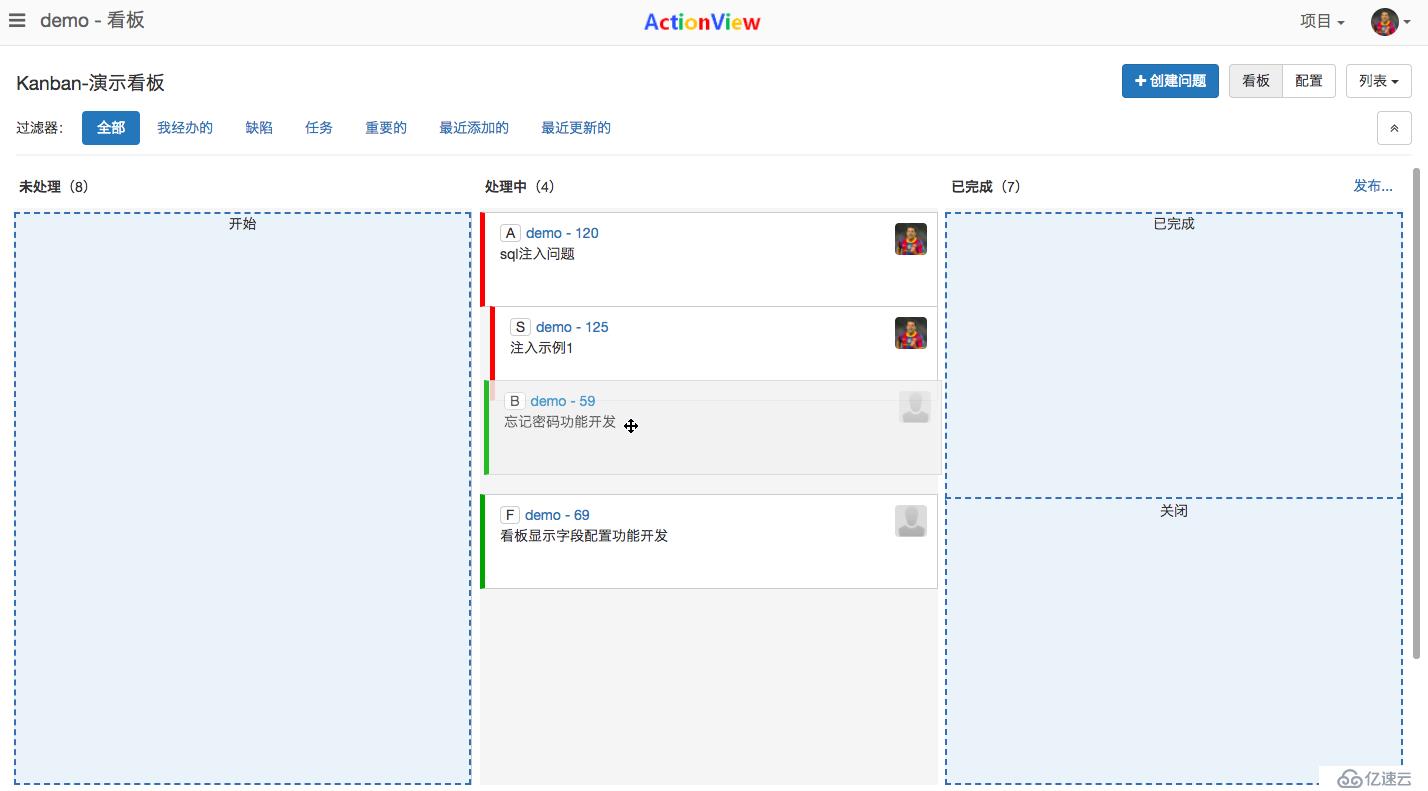Click the 看板显示字段配置功能开发 card title
The image size is (1428, 791).
(584, 536)
